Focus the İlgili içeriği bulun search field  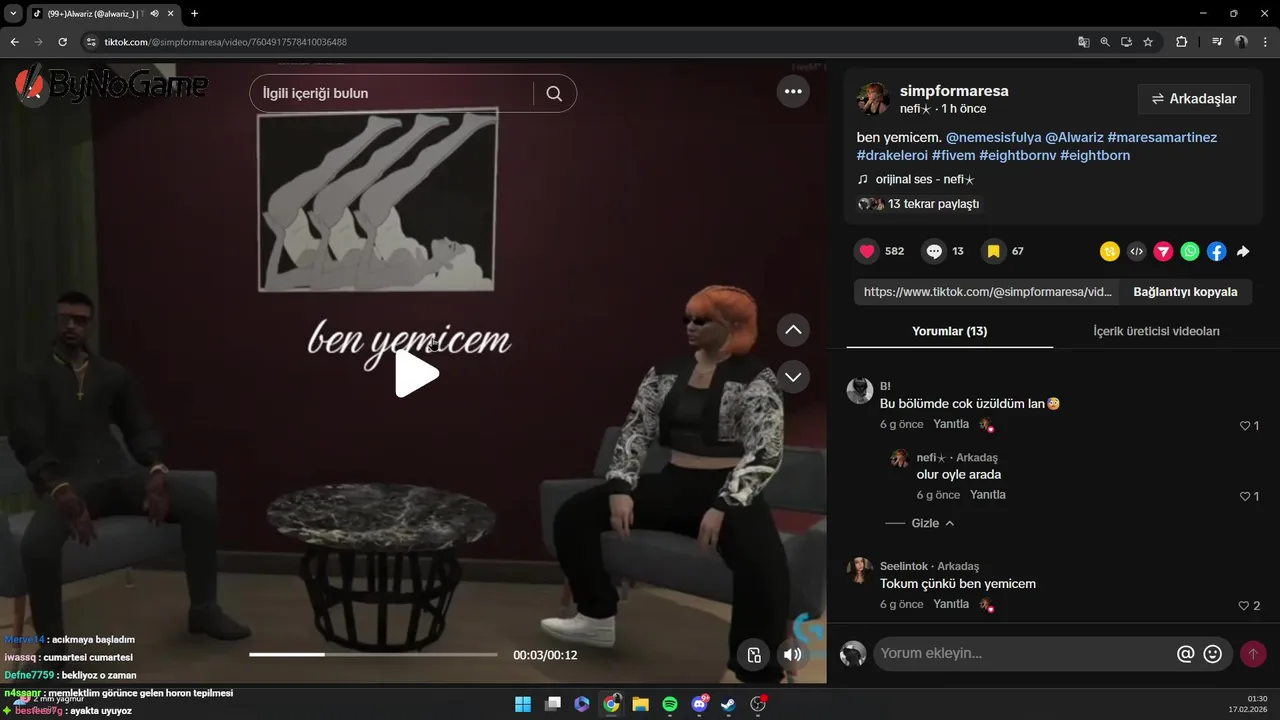pyautogui.click(x=392, y=93)
